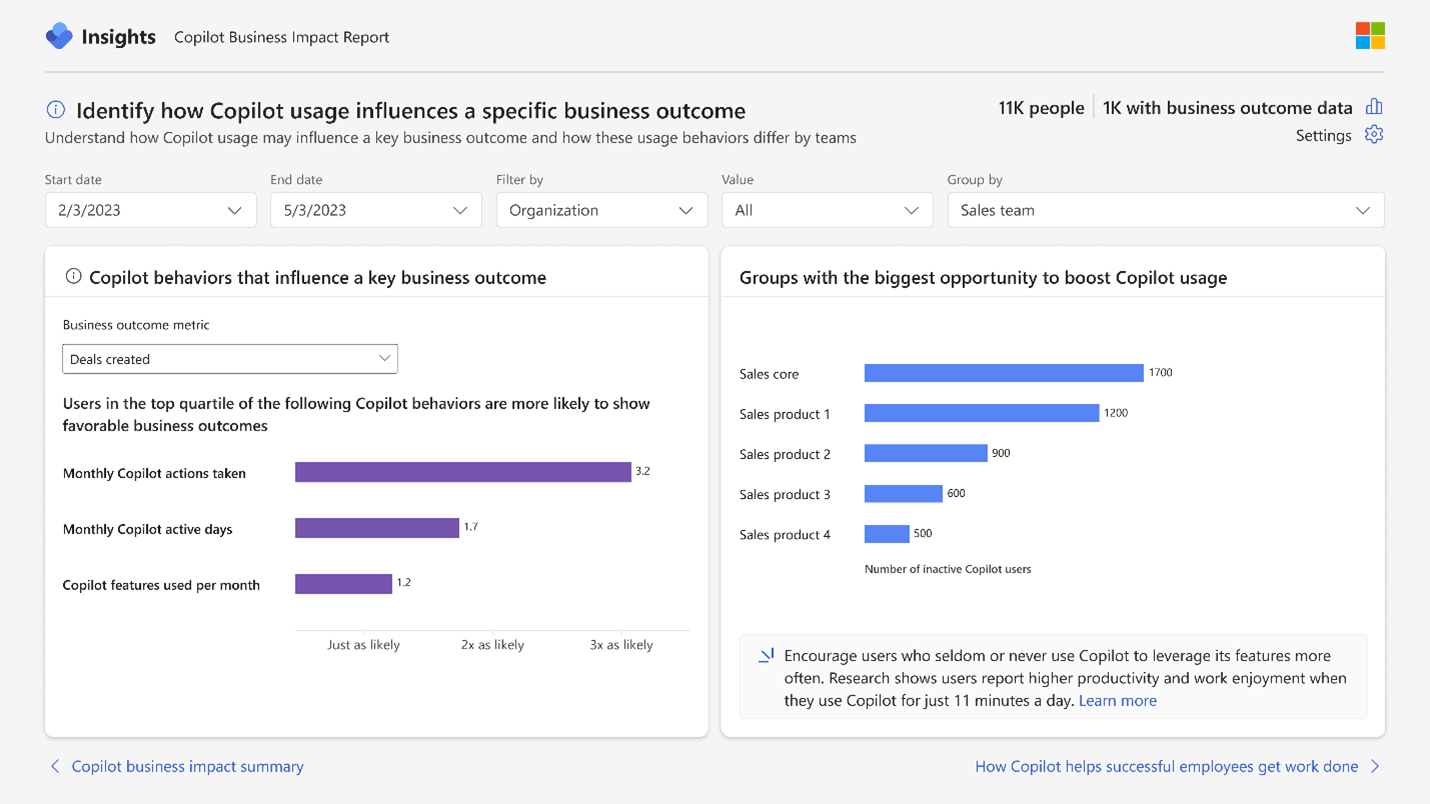Image resolution: width=1430 pixels, height=804 pixels.
Task: Click info icon beside the page heading
Action: click(56, 110)
